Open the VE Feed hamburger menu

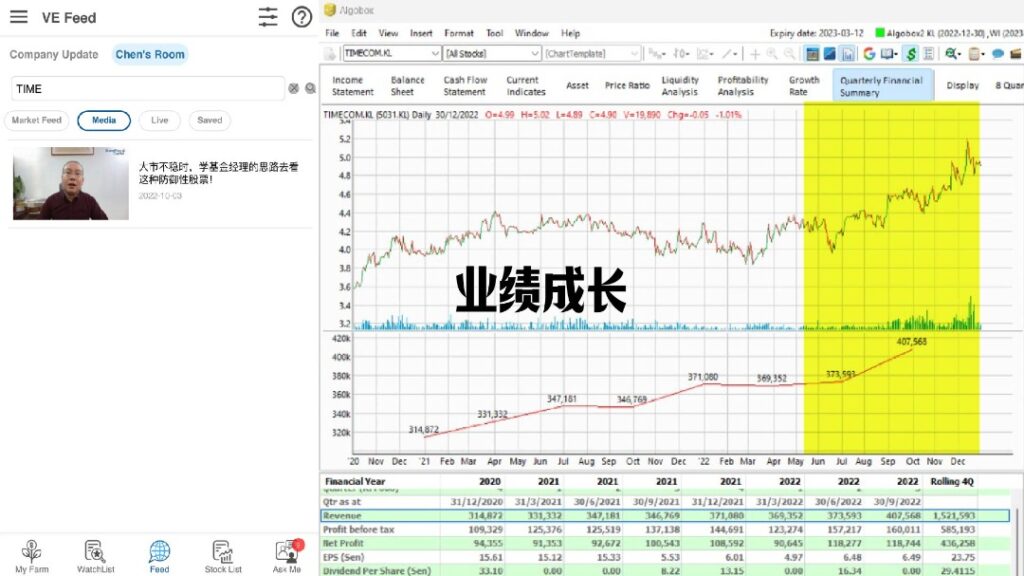(x=19, y=17)
